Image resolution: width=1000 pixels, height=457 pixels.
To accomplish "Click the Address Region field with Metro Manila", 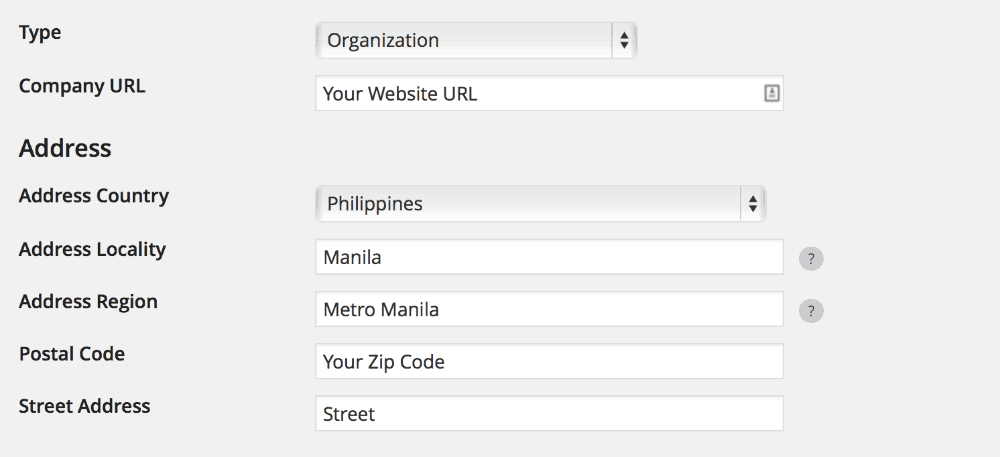I will (549, 309).
